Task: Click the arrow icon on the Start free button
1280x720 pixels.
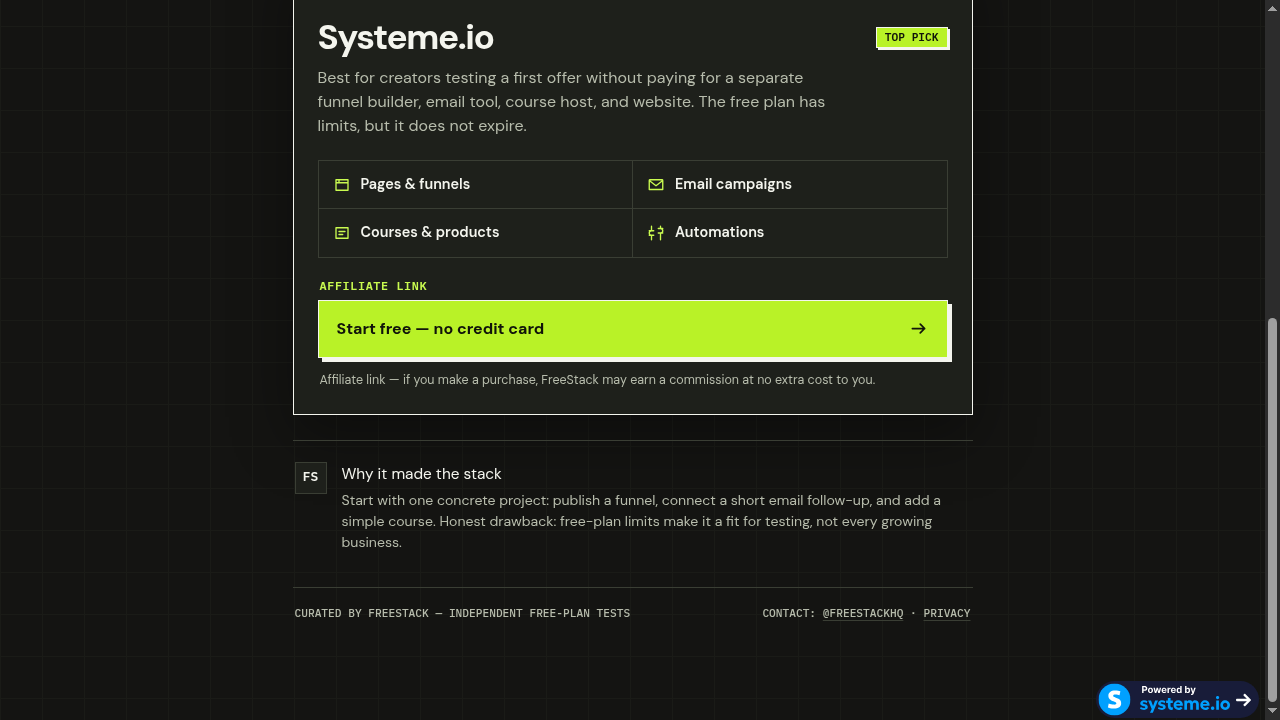Action: 918,329
